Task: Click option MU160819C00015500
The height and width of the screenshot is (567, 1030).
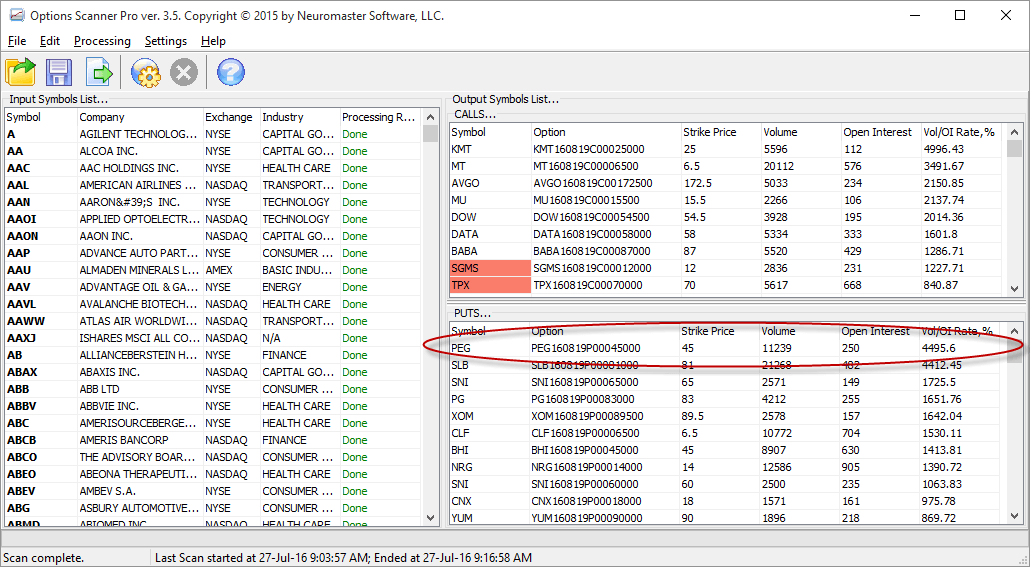Action: (x=586, y=200)
